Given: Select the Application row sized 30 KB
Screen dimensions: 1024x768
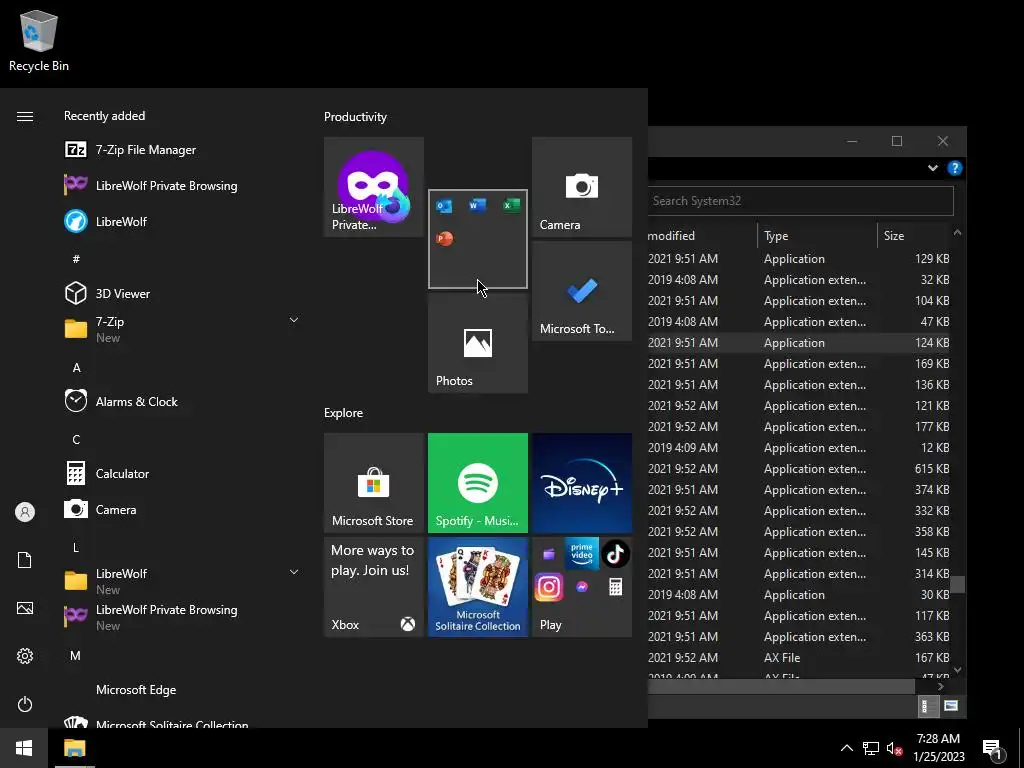Looking at the screenshot, I should (x=799, y=595).
